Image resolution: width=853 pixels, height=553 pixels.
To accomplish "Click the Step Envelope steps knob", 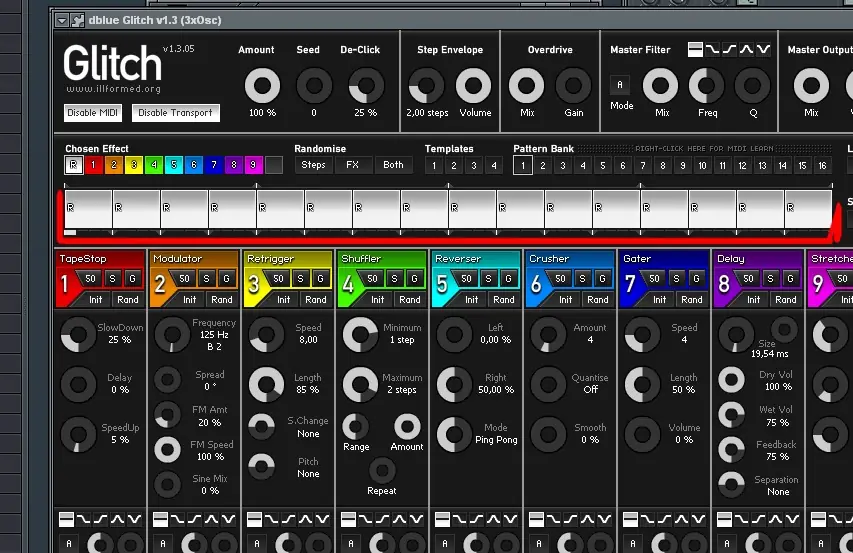I will [x=426, y=86].
